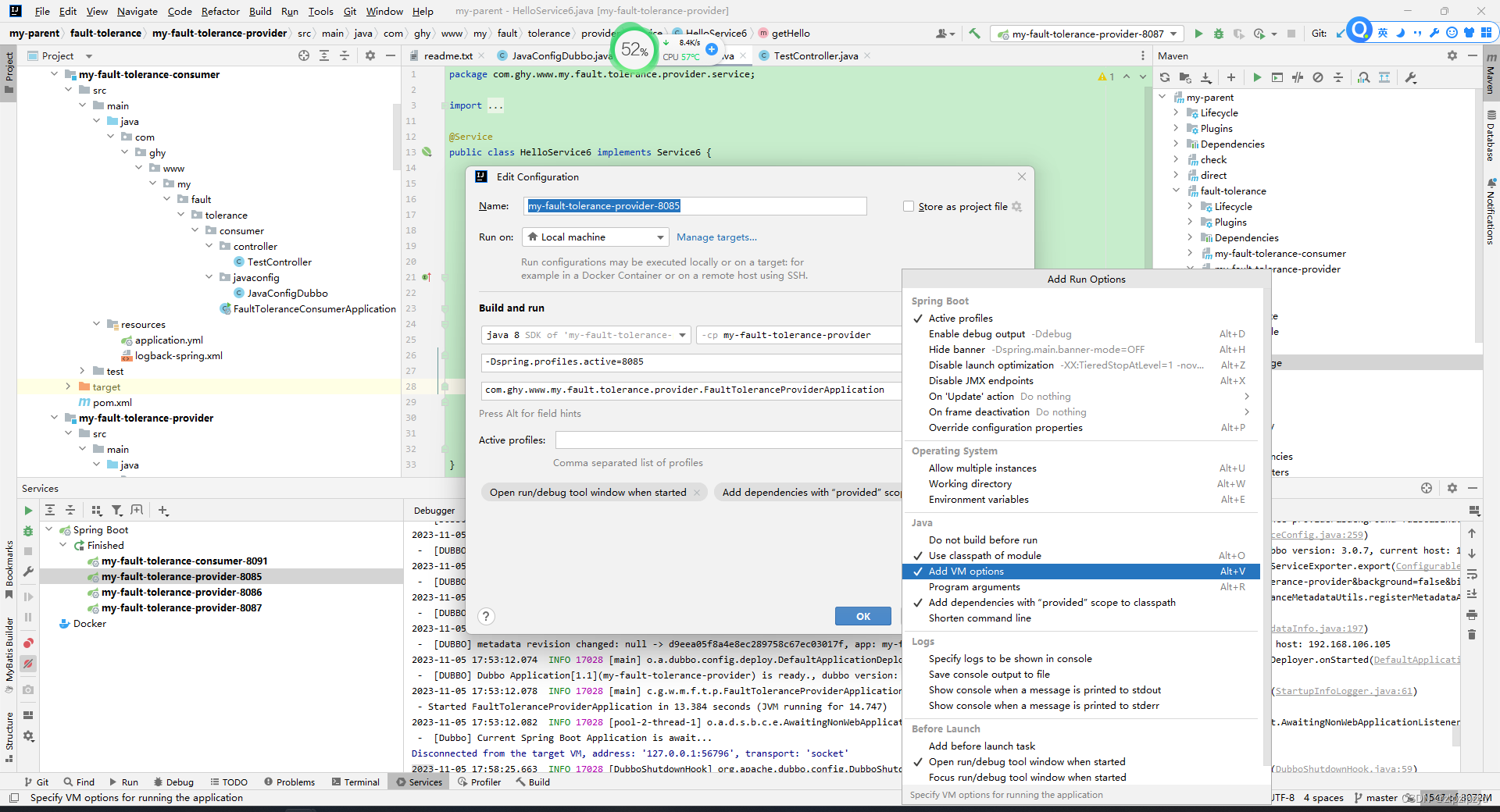Reload all Maven projects
Image resolution: width=1500 pixels, height=812 pixels.
click(x=1164, y=77)
